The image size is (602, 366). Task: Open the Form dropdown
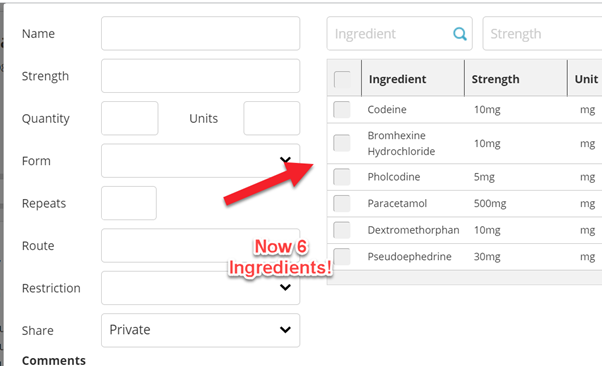pos(200,161)
